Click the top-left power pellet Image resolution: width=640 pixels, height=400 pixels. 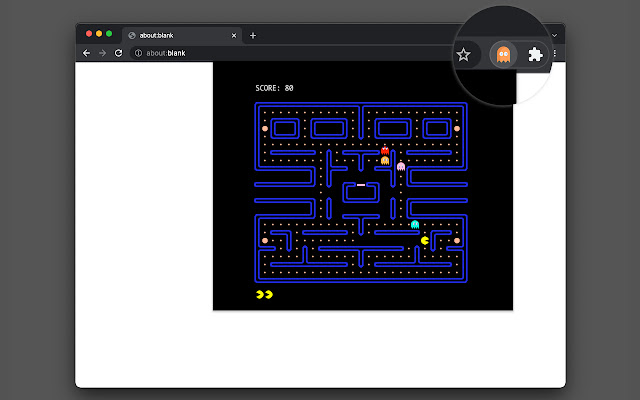(265, 129)
